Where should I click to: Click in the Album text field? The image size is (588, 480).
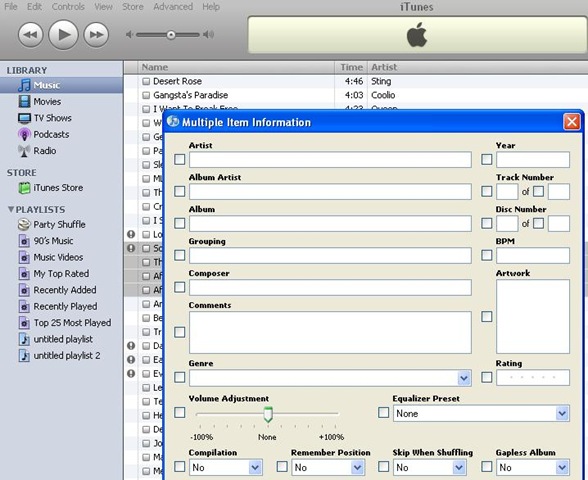(330, 224)
